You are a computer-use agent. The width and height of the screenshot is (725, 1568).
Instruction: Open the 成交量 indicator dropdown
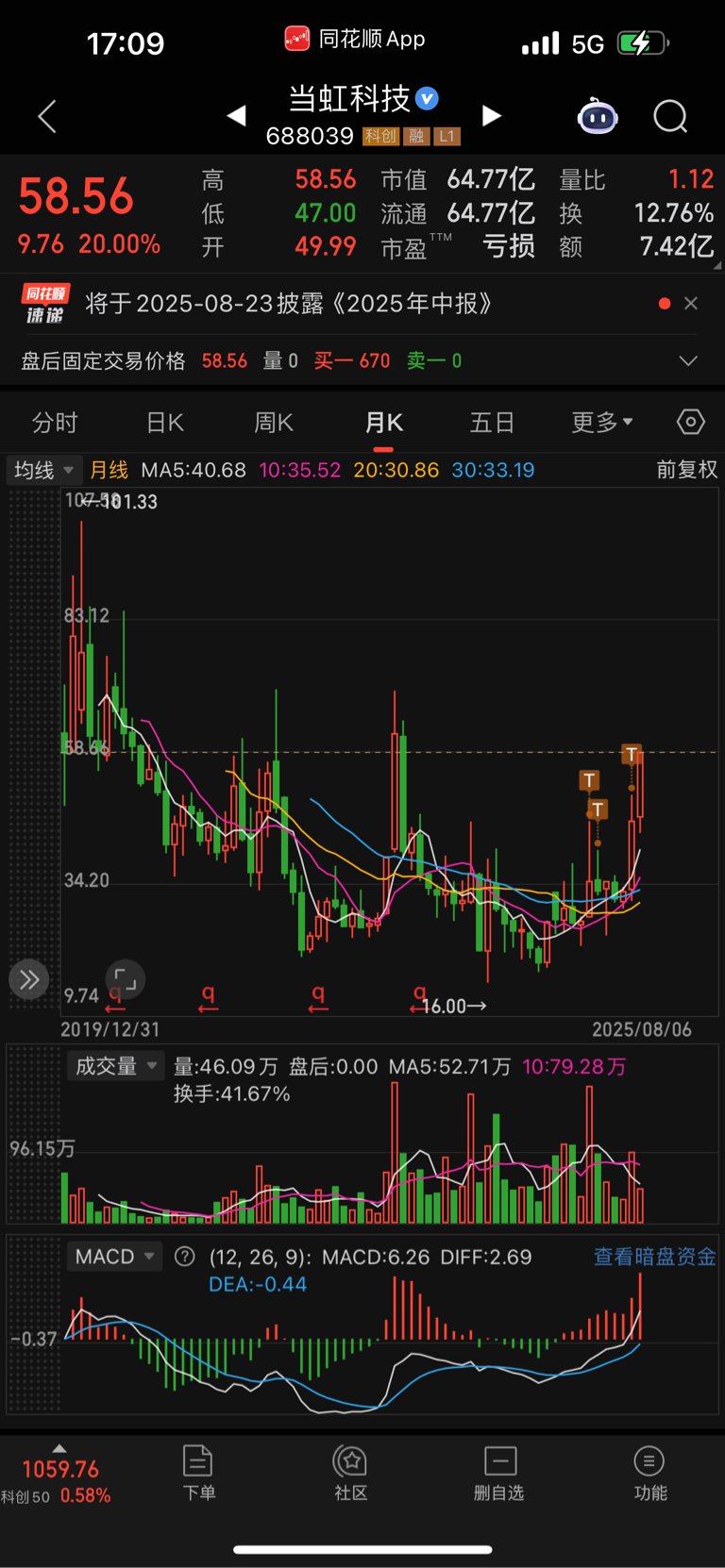point(115,1066)
